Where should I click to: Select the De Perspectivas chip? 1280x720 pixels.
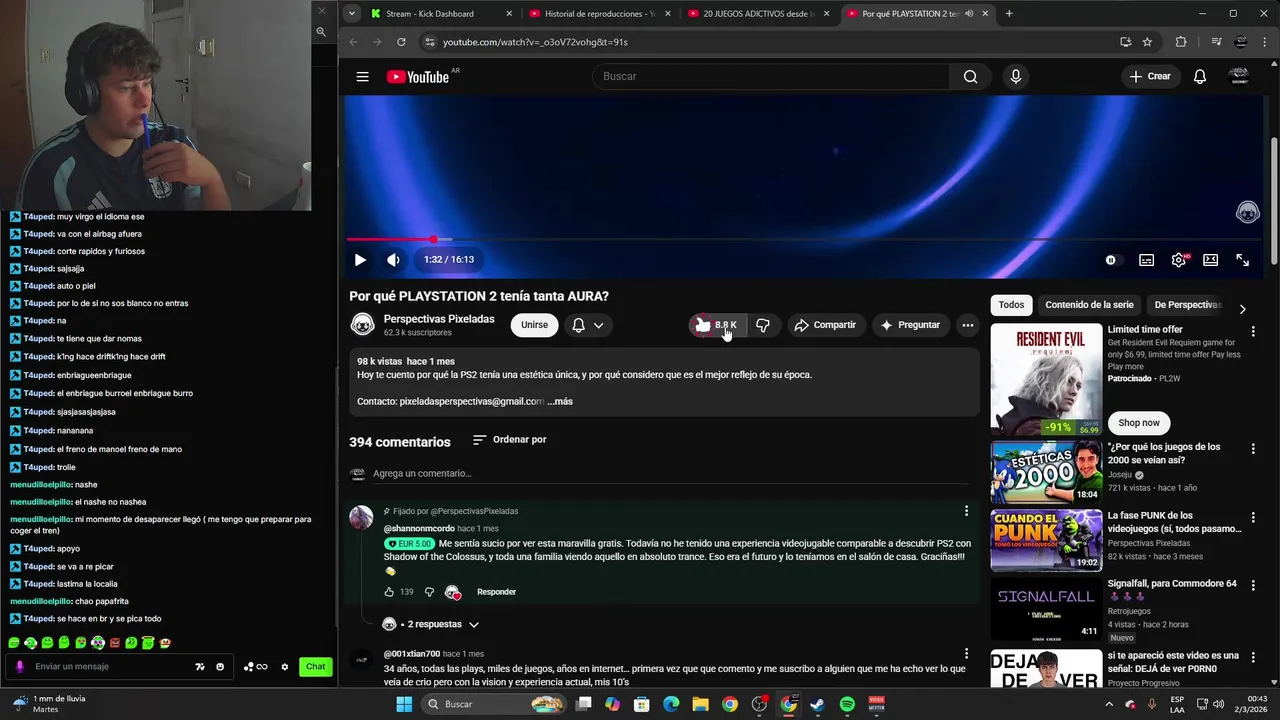point(1188,305)
